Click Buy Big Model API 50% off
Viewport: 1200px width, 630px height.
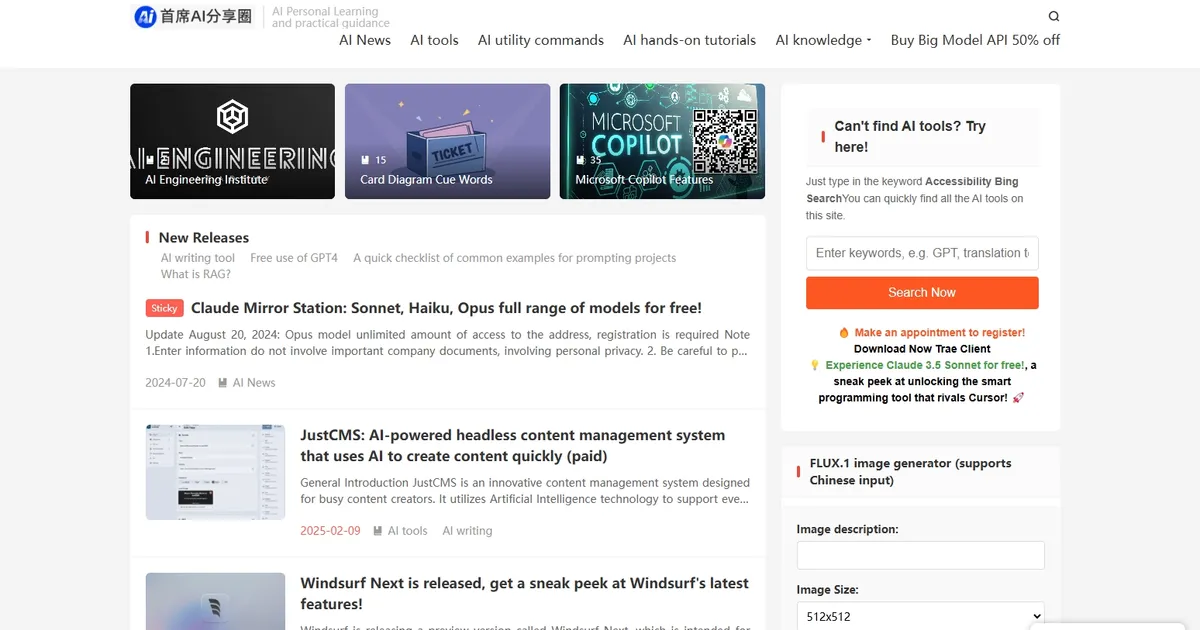point(975,40)
